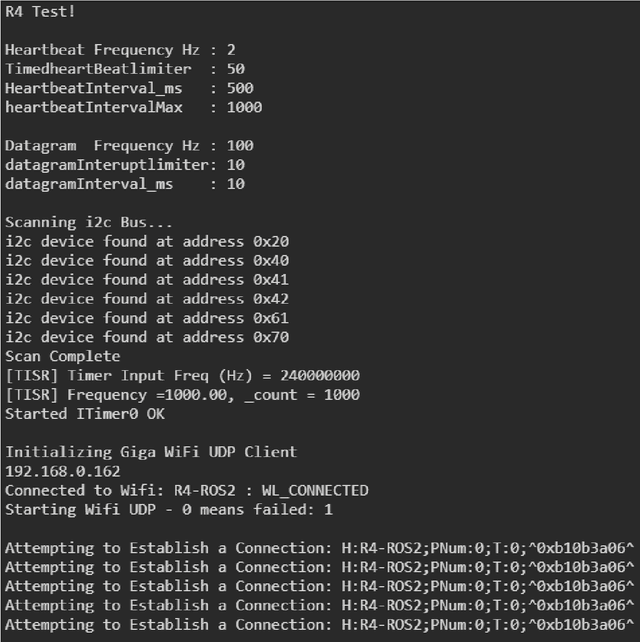Select the datagramInteruptlimiter line
This screenshot has height=642, width=640.
124,164
